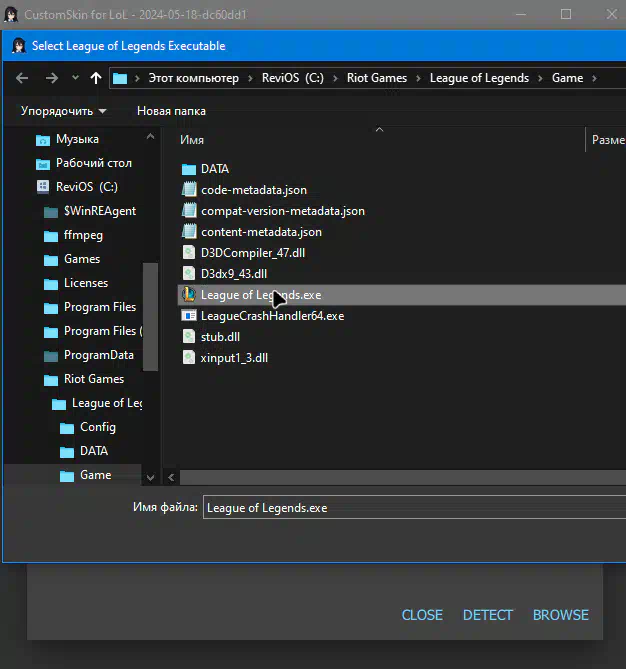Click the DATA folder icon in list
The width and height of the screenshot is (626, 669).
point(189,169)
